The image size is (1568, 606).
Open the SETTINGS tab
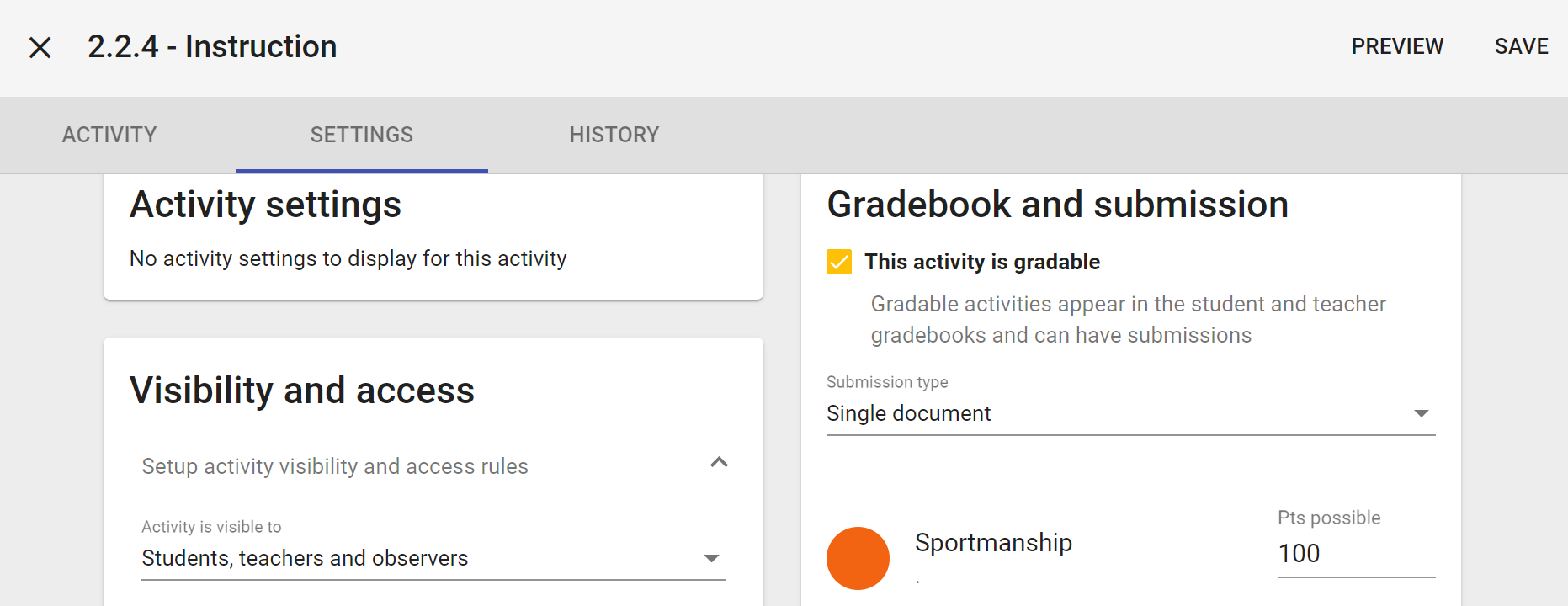click(x=362, y=135)
